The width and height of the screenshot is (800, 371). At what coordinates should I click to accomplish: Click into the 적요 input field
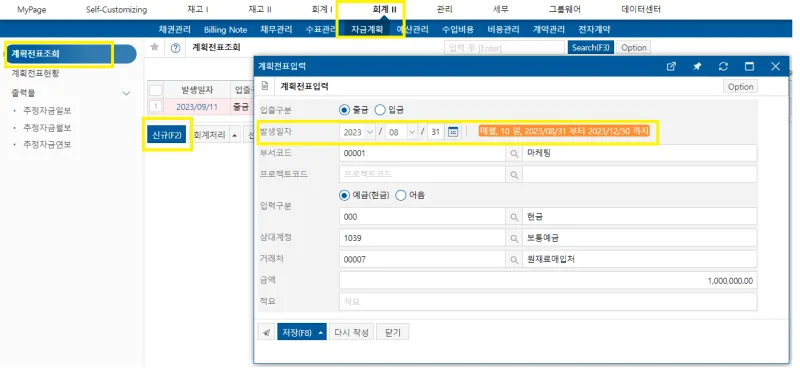tap(548, 302)
